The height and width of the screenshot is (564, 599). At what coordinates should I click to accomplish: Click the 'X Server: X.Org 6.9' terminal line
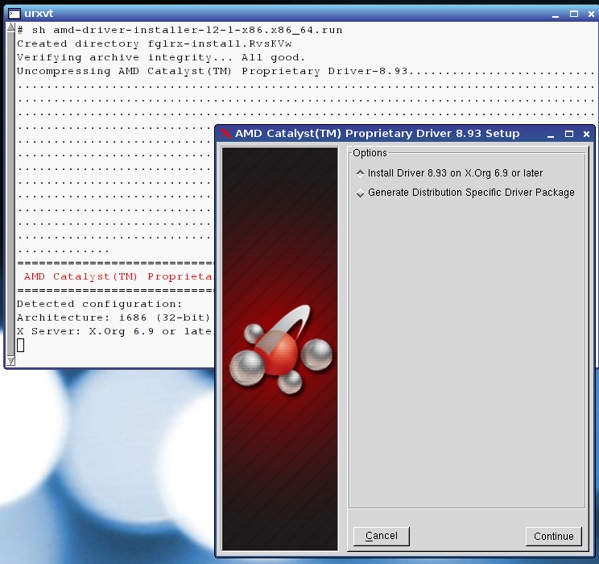click(x=114, y=332)
